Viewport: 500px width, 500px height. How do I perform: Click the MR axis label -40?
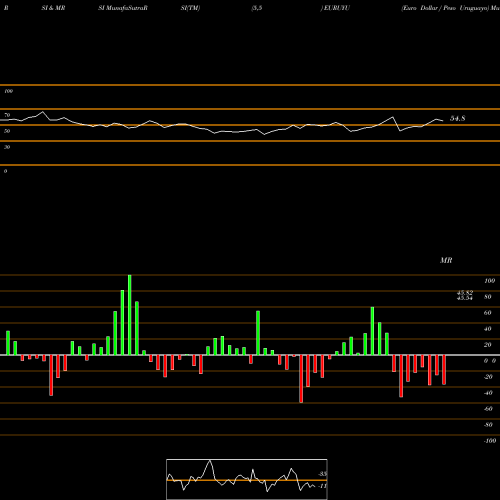(488, 393)
